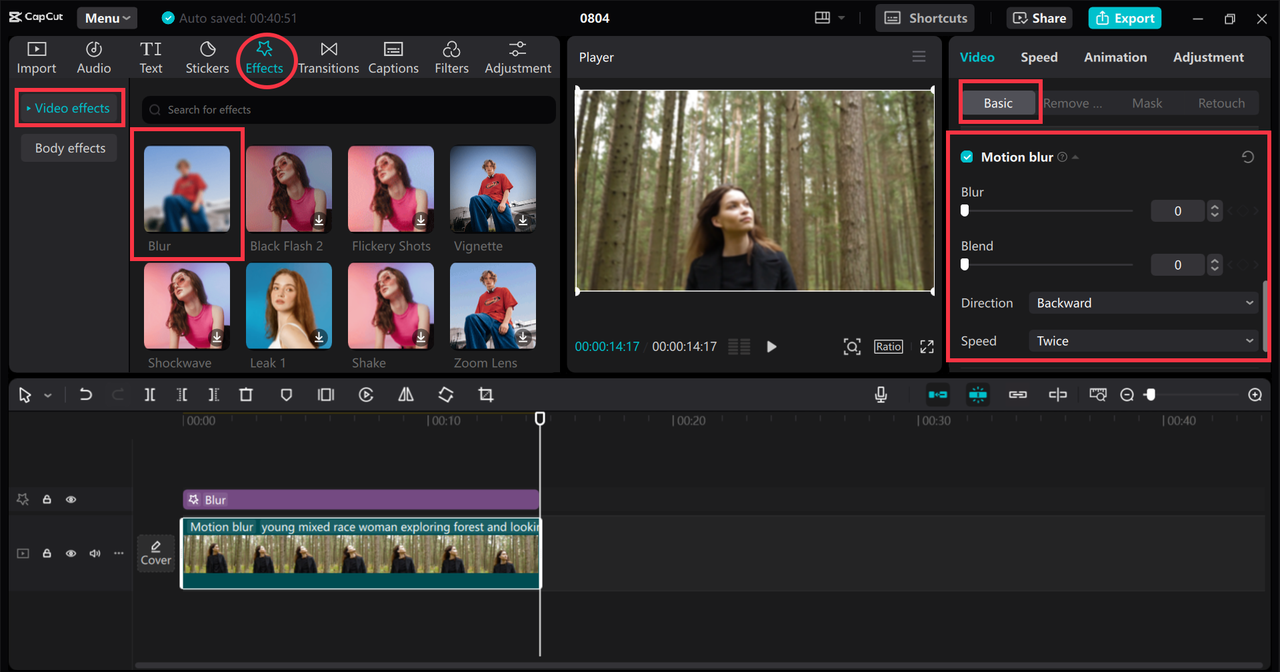Click the Search for effects field
1280x672 pixels.
click(x=350, y=110)
